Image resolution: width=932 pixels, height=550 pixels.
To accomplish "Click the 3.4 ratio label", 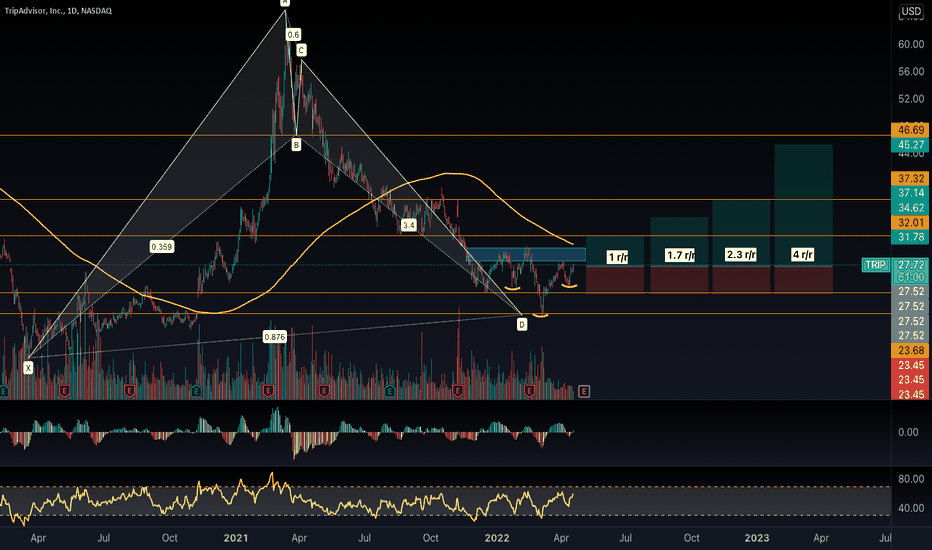I will click(408, 225).
